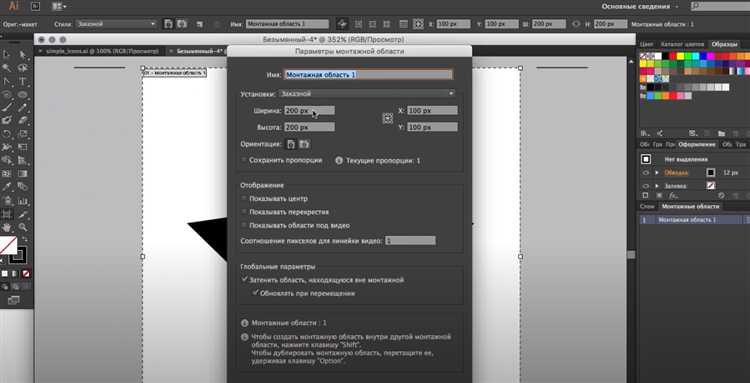Select the Образцы swatches tab
Viewport: 750px width, 383px height.
[x=724, y=44]
